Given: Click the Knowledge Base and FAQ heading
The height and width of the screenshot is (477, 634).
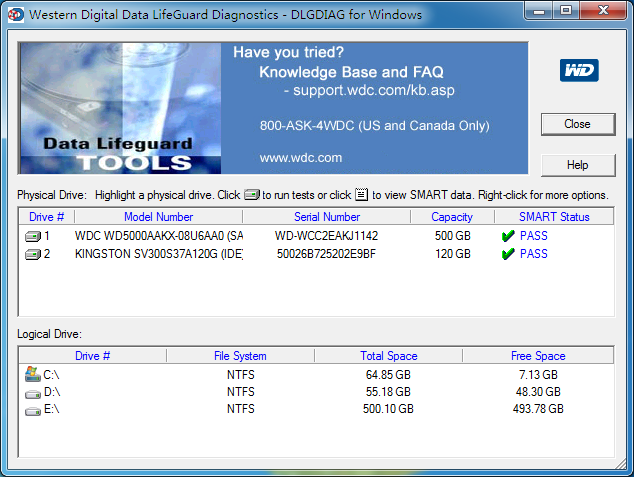Looking at the screenshot, I should pos(351,72).
